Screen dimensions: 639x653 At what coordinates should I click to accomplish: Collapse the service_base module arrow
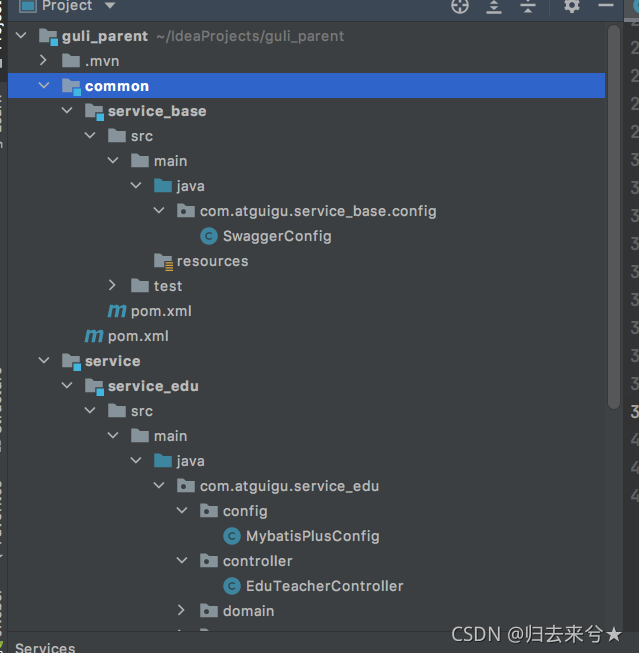[x=67, y=111]
